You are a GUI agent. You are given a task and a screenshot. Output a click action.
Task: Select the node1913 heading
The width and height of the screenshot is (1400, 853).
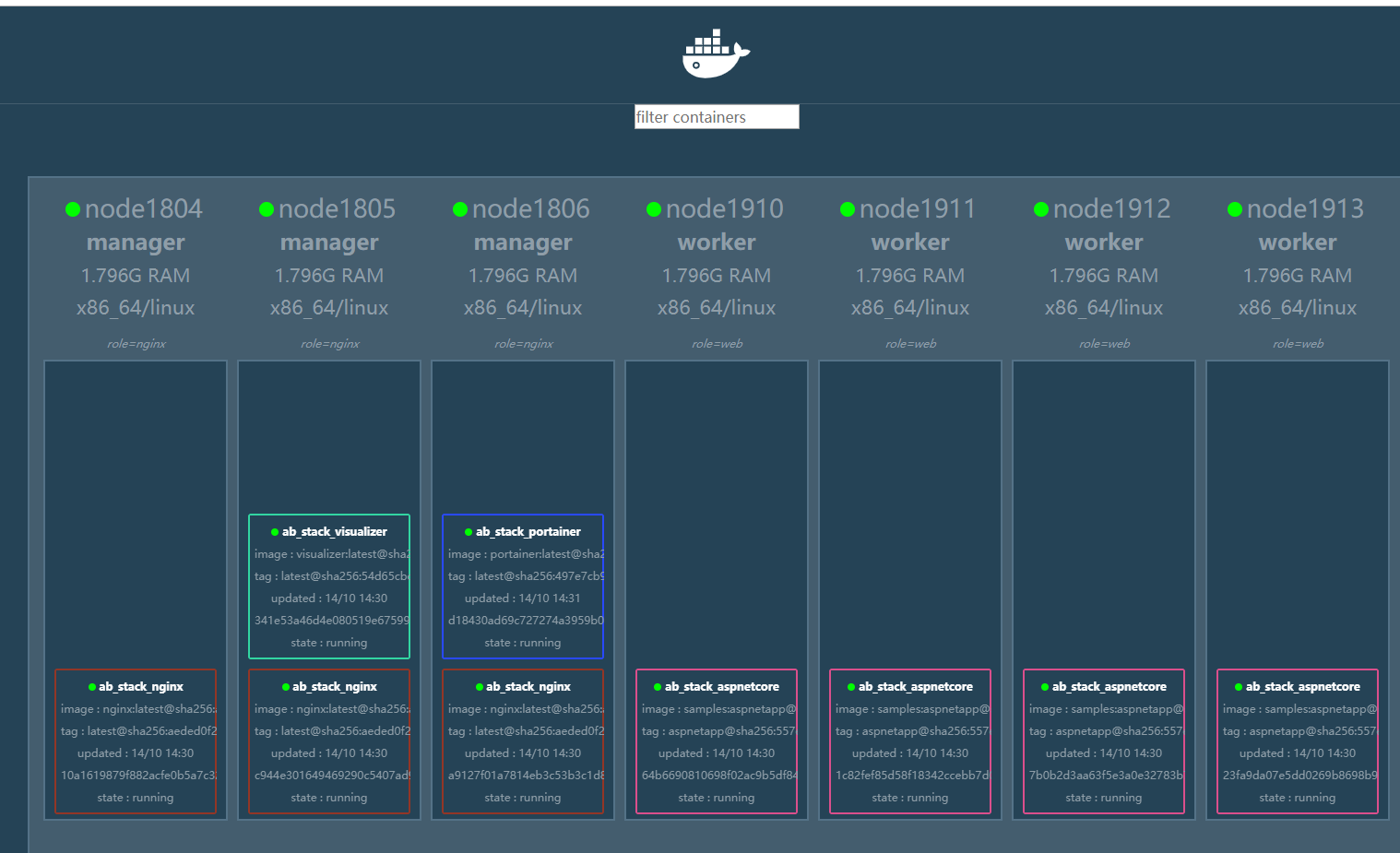click(1306, 209)
